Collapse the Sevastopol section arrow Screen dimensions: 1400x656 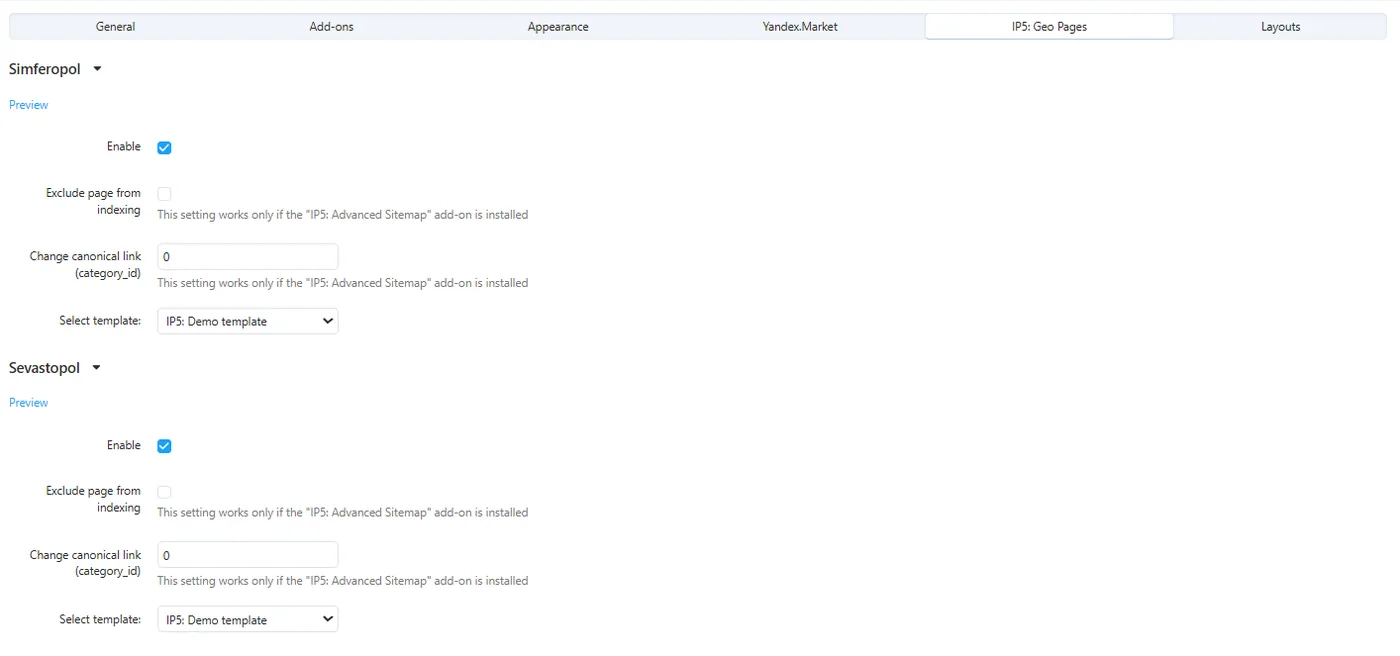(x=96, y=368)
